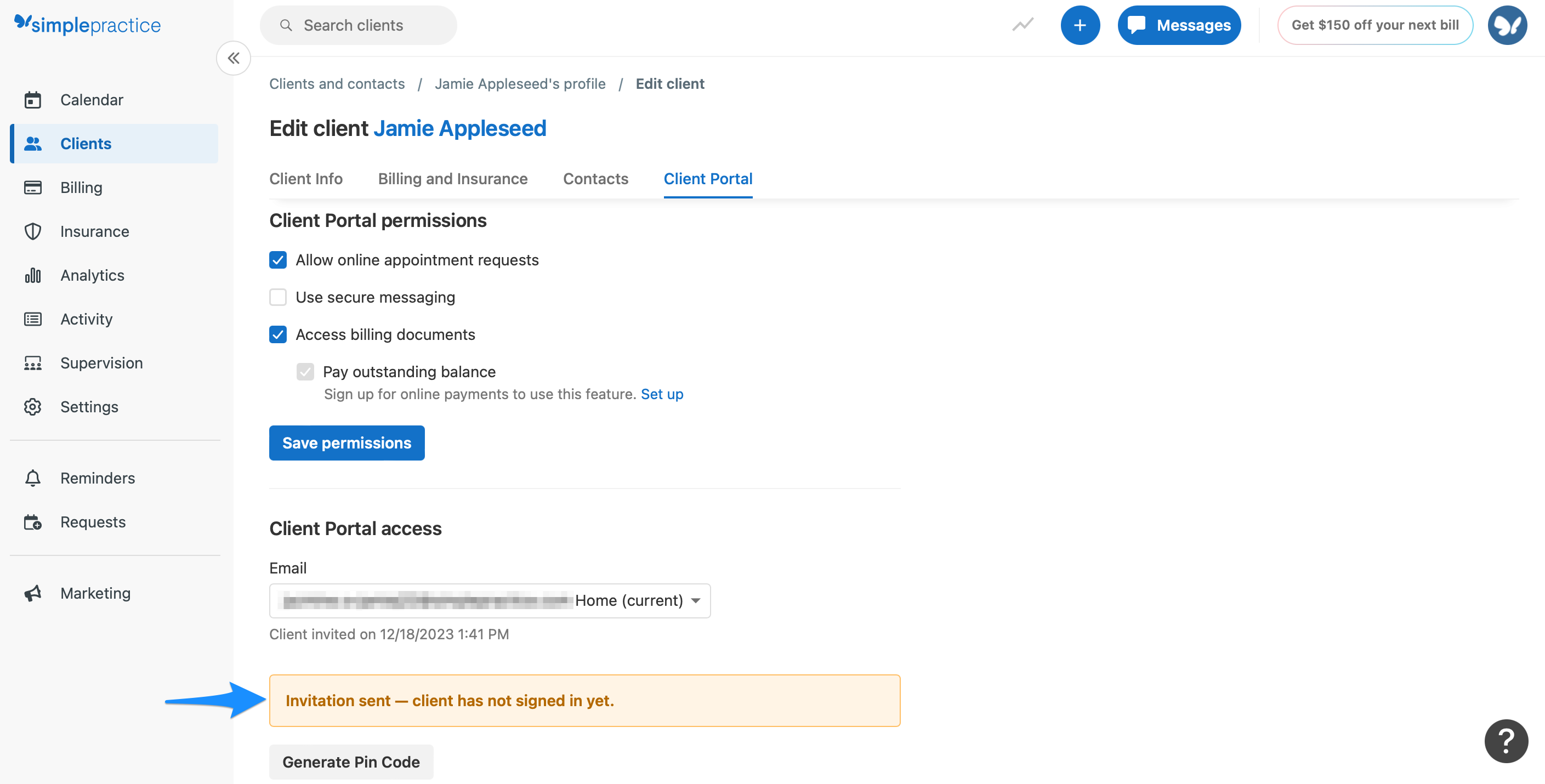Open Settings via the gear icon
Image resolution: width=1545 pixels, height=784 pixels.
click(x=32, y=407)
